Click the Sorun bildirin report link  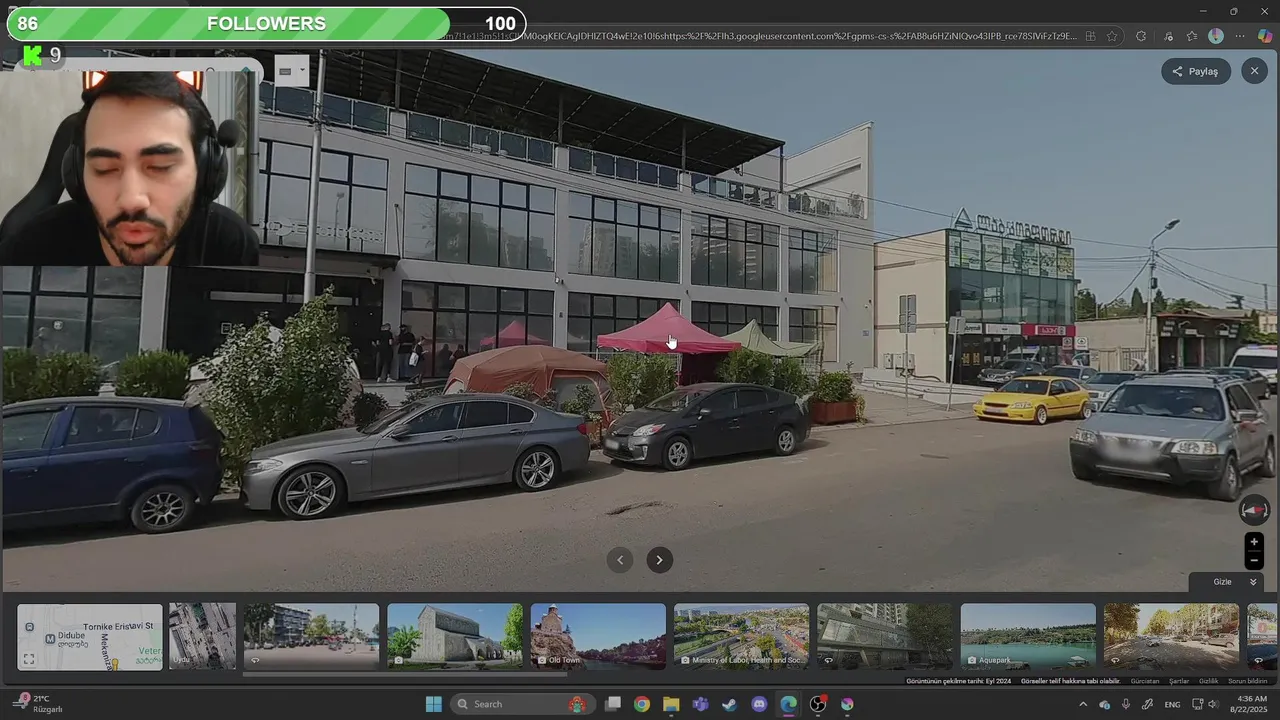click(1248, 681)
